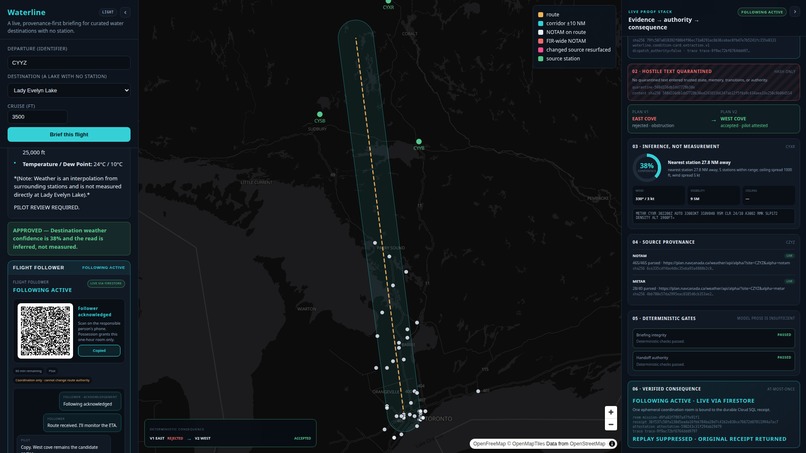Click the Handoff authority gate row
The width and height of the screenshot is (806, 453).
click(713, 361)
